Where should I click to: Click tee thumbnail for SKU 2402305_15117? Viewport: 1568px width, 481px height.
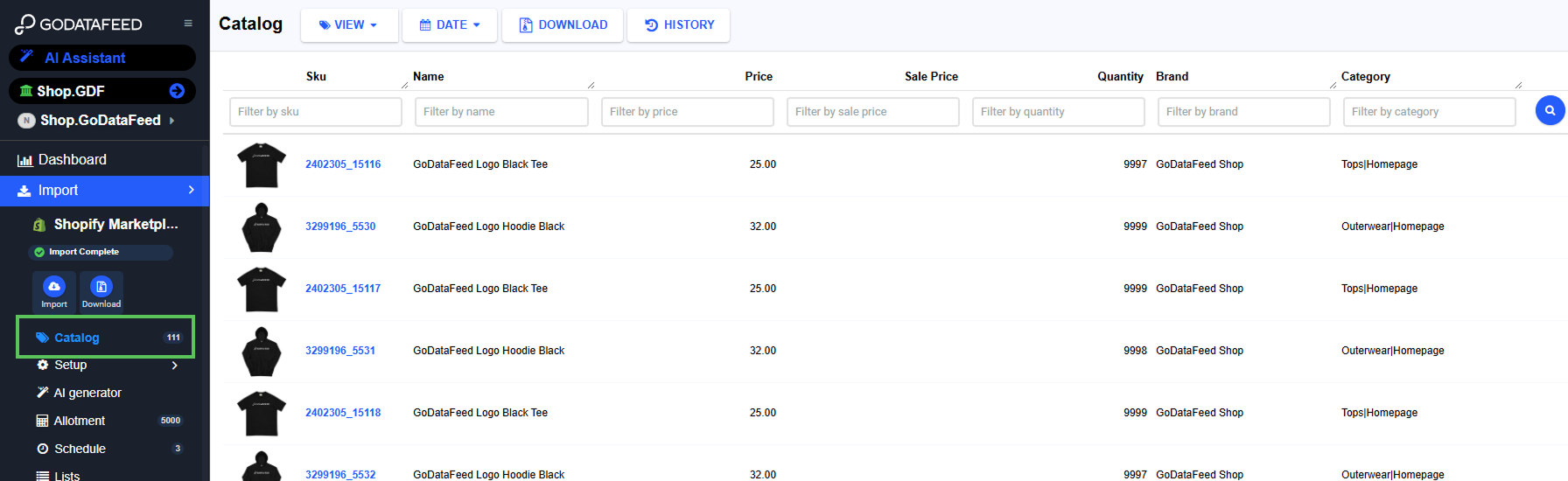click(x=262, y=289)
